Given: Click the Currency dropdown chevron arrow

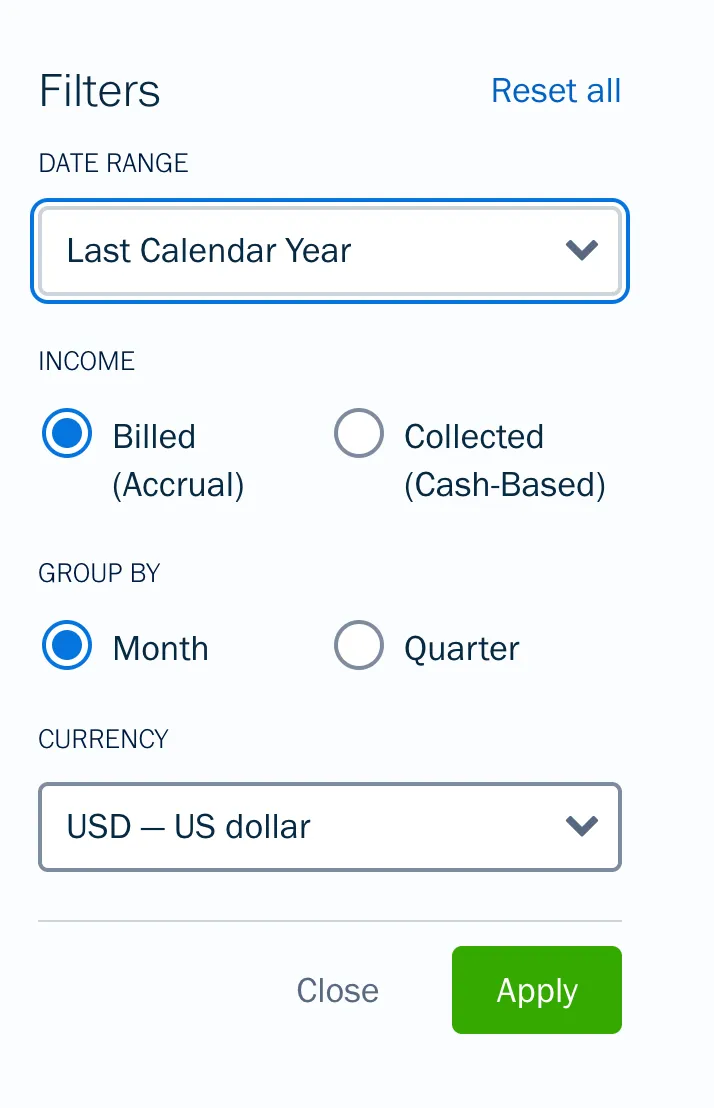Looking at the screenshot, I should (x=581, y=826).
